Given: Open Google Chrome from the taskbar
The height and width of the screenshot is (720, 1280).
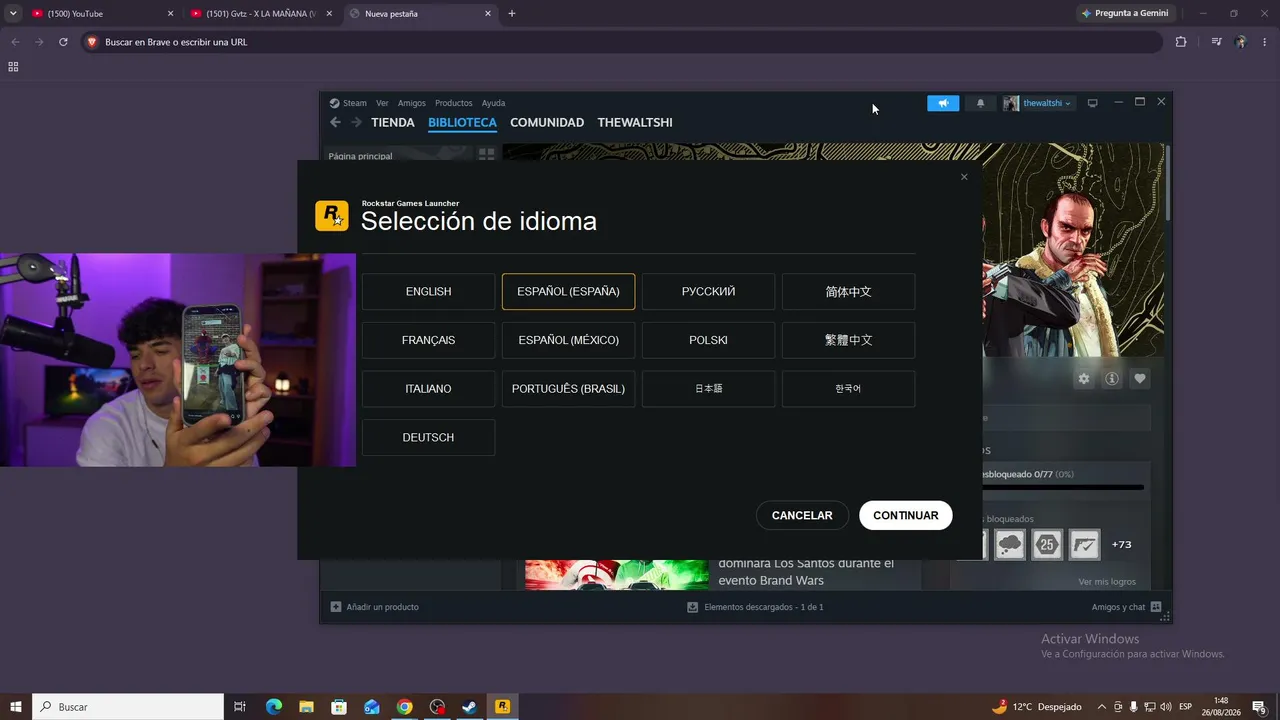Looking at the screenshot, I should coord(404,707).
